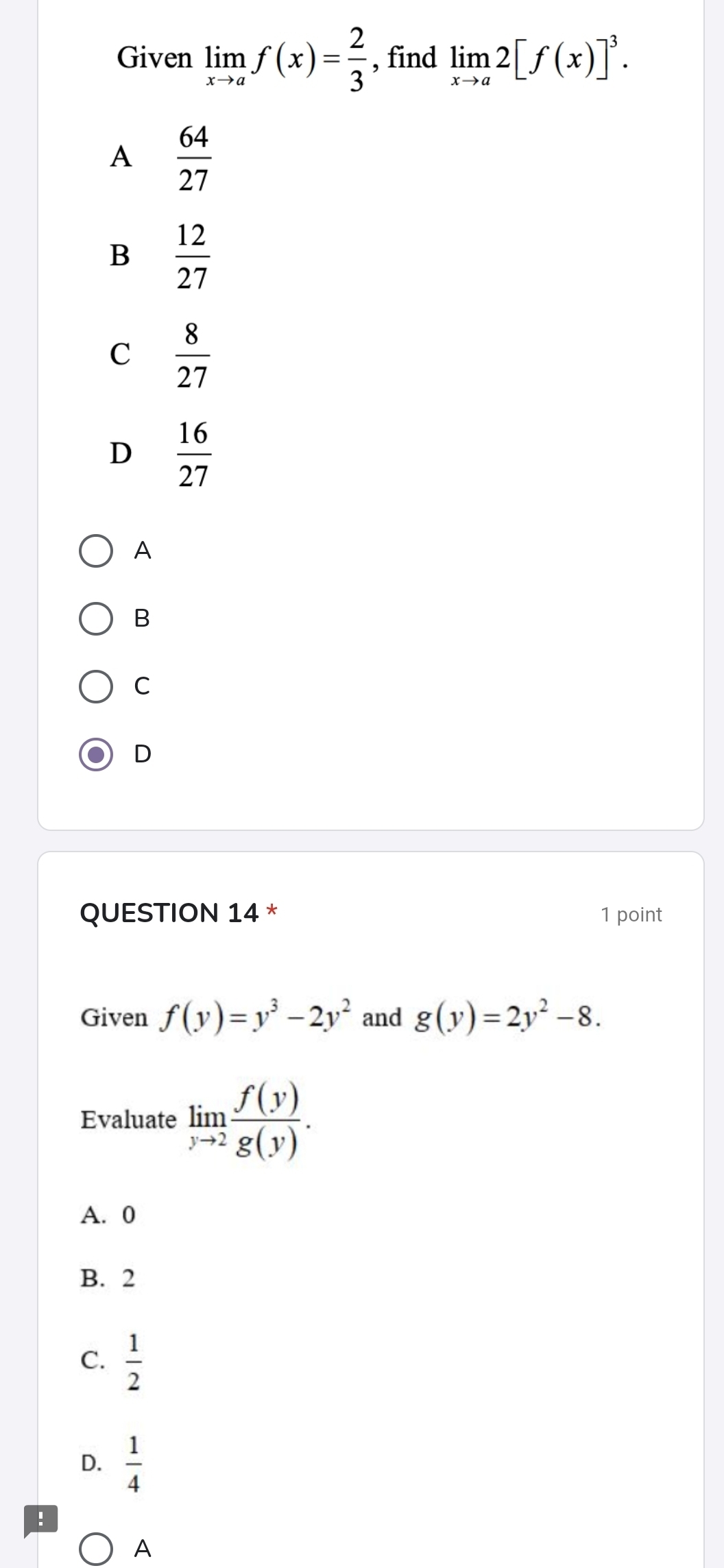The image size is (724, 1568).
Task: Click the "B. 2" choice in Question 14
Action: [108, 1279]
